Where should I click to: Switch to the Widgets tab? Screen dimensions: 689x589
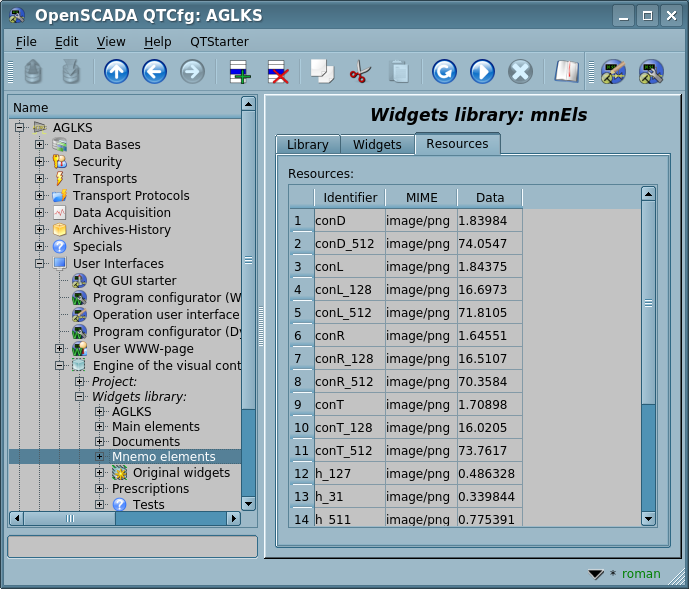pyautogui.click(x=377, y=145)
